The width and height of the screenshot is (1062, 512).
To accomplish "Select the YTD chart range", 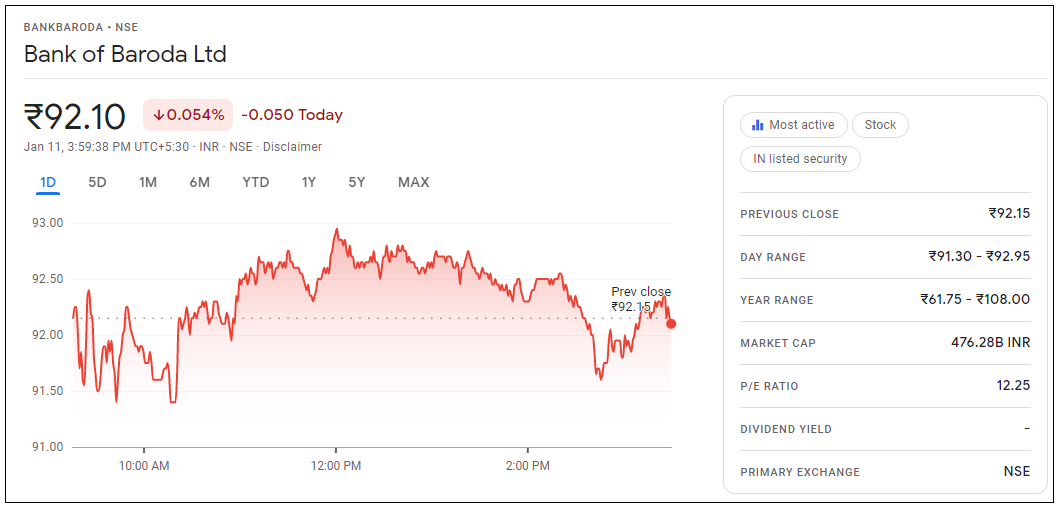I will pos(255,182).
